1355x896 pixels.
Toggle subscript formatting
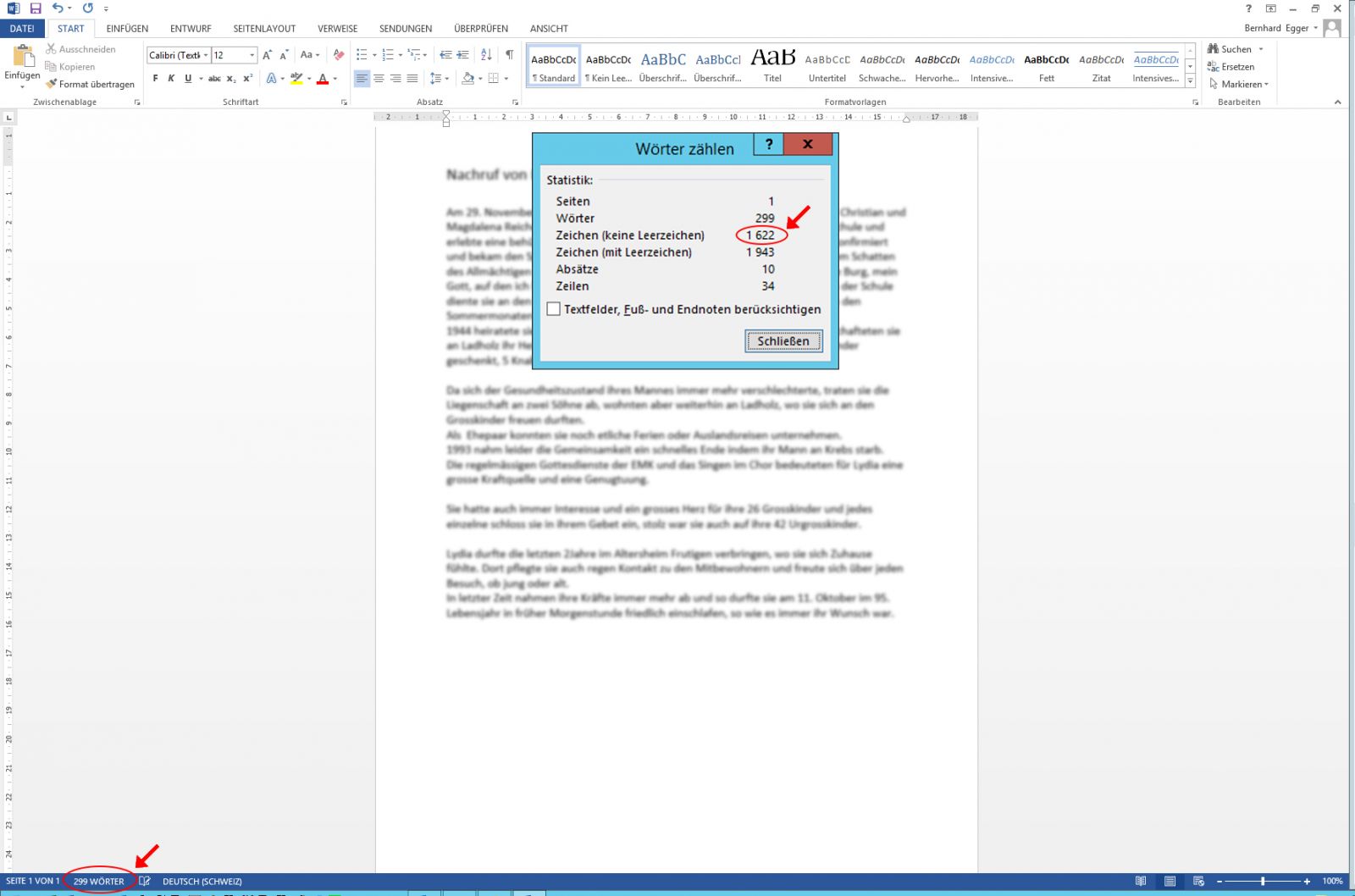(231, 79)
